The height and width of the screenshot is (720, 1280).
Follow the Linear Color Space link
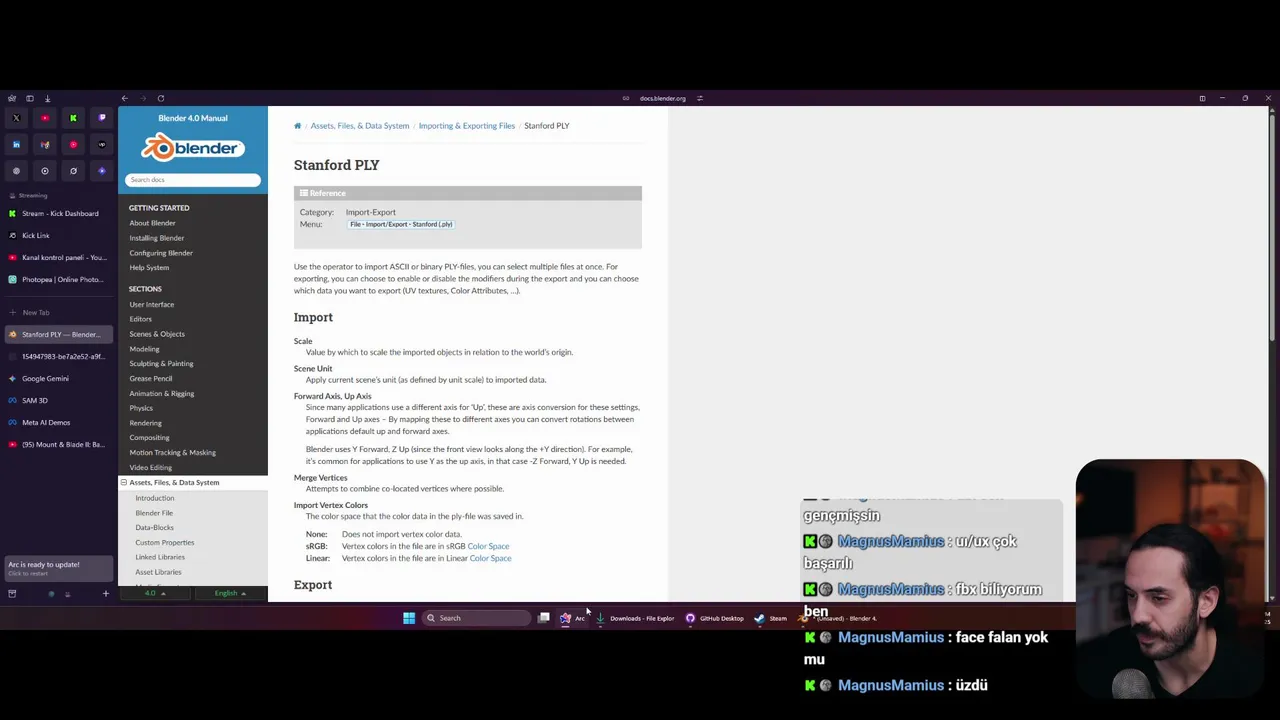490,558
